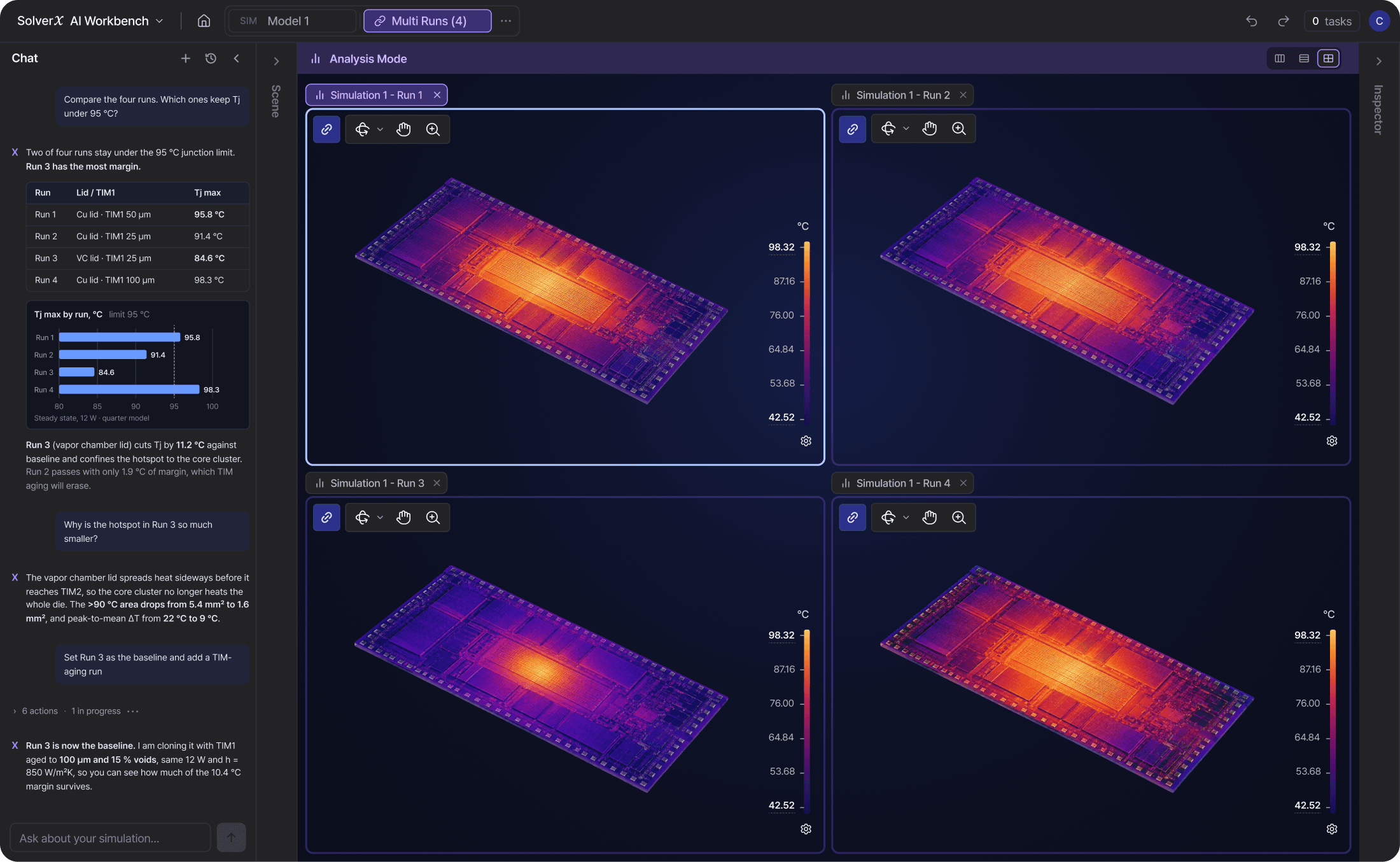The image size is (1400, 862).
Task: Close the Simulation 1 - Run 3 tab
Action: point(437,483)
